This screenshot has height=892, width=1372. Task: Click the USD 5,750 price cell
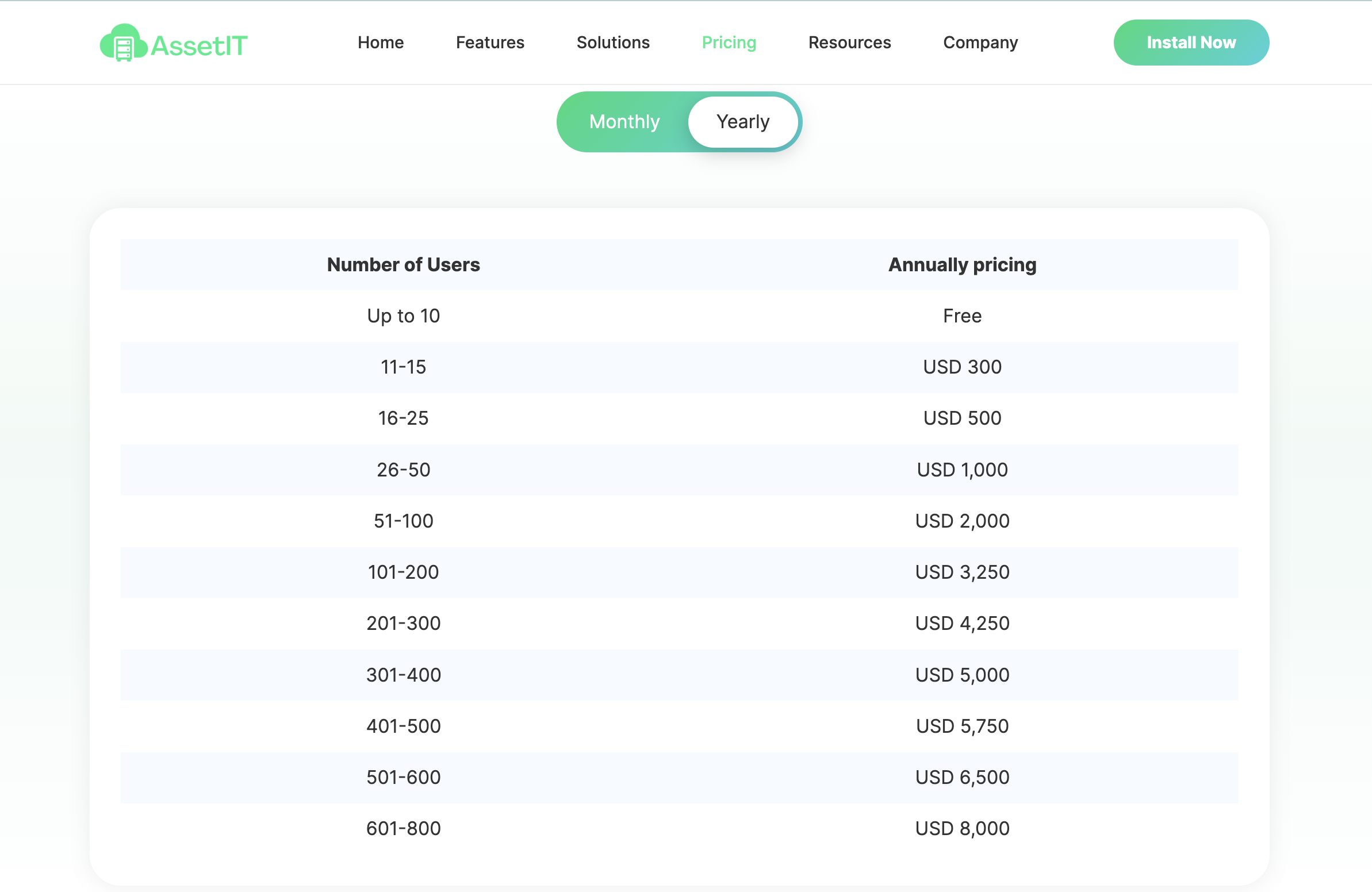coord(961,726)
